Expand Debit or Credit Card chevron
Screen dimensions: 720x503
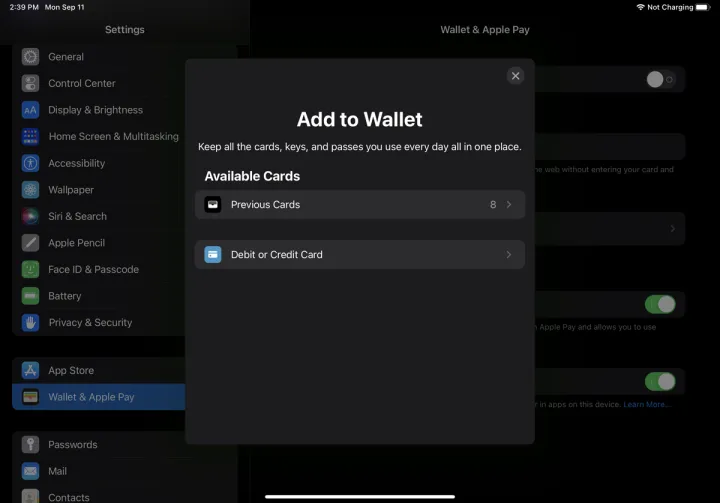(508, 255)
